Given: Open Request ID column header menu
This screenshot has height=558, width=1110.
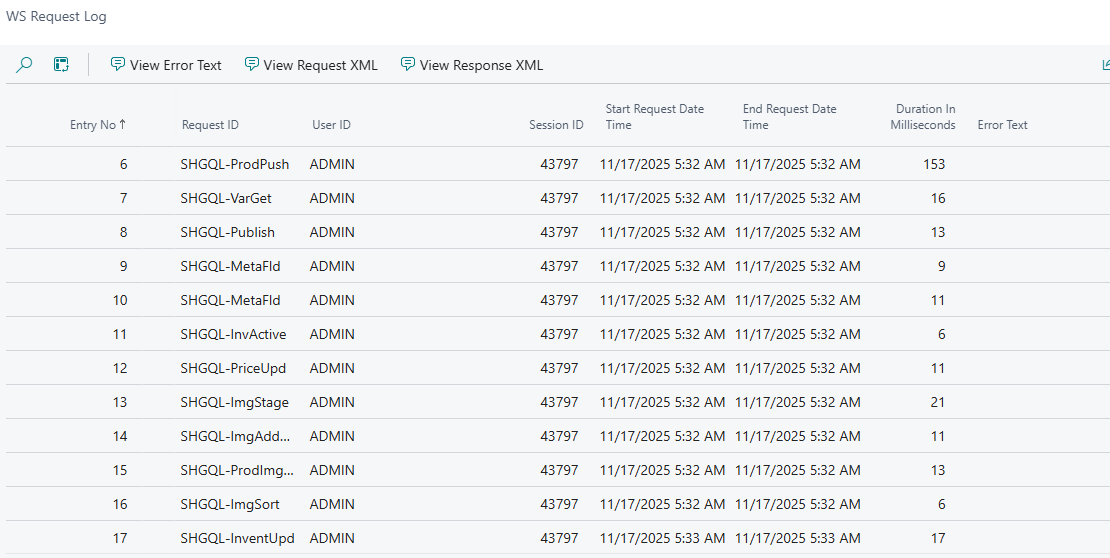Looking at the screenshot, I should 210,125.
